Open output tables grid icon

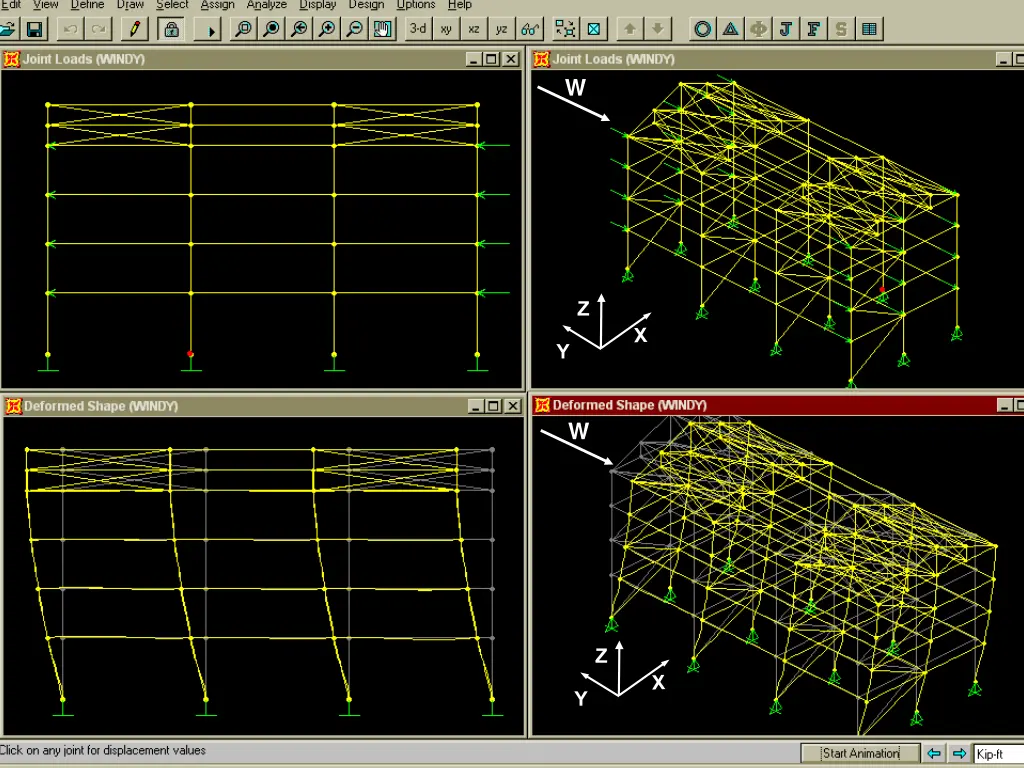tap(869, 29)
